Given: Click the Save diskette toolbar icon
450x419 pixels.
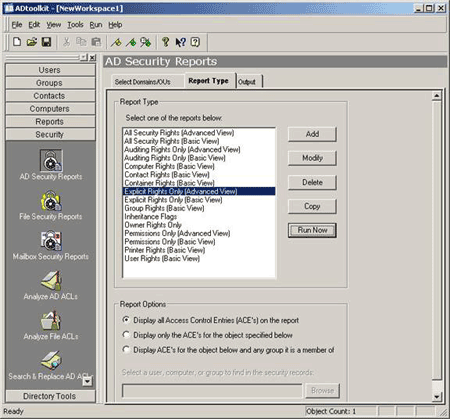Looking at the screenshot, I should click(x=46, y=42).
